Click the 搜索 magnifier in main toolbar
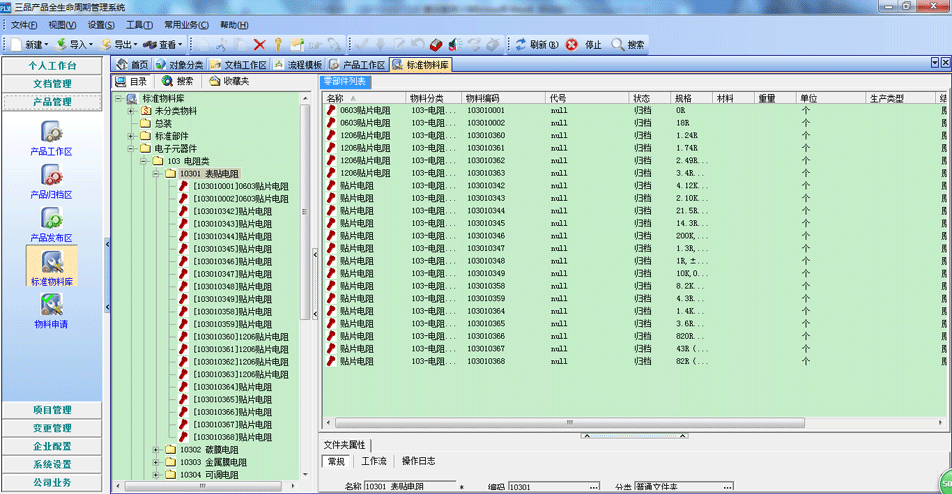 (x=628, y=44)
